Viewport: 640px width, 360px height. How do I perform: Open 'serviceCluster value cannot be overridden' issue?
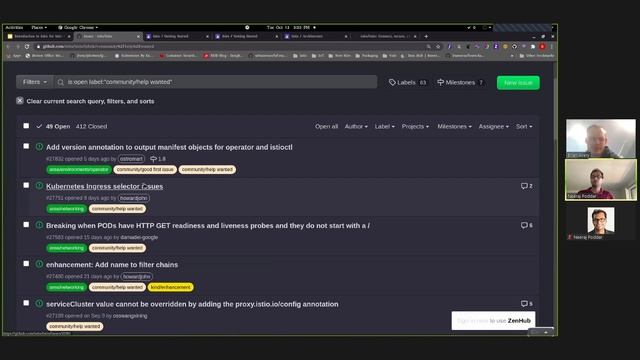click(x=192, y=304)
